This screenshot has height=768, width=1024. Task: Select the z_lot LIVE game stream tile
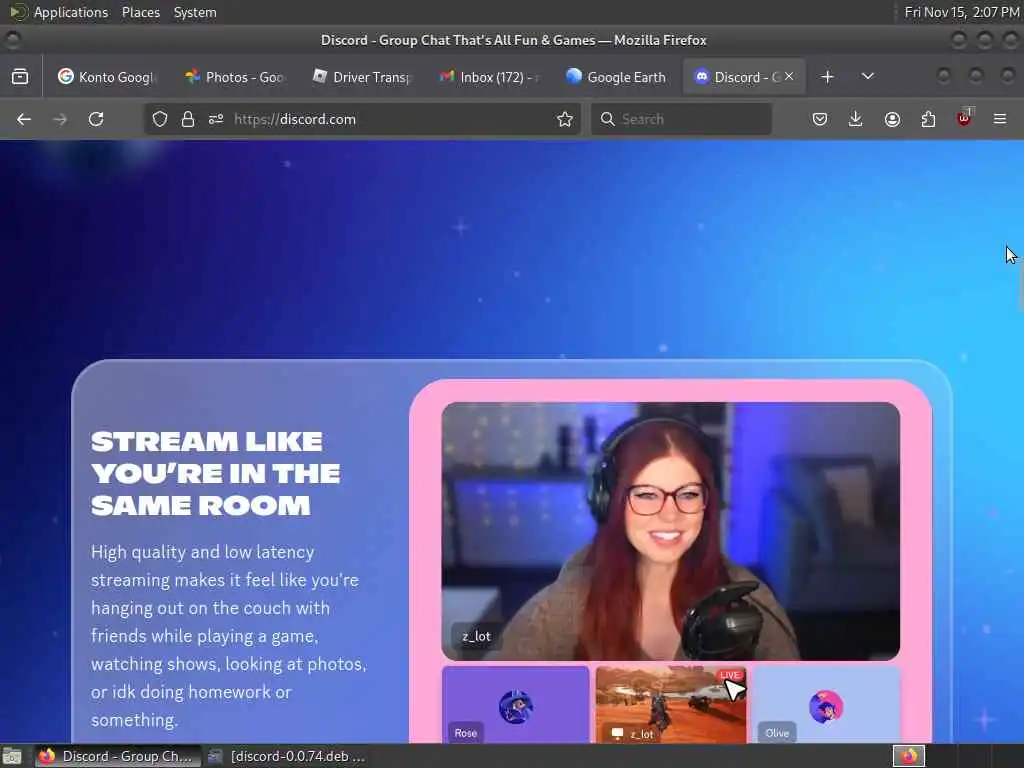pyautogui.click(x=671, y=704)
